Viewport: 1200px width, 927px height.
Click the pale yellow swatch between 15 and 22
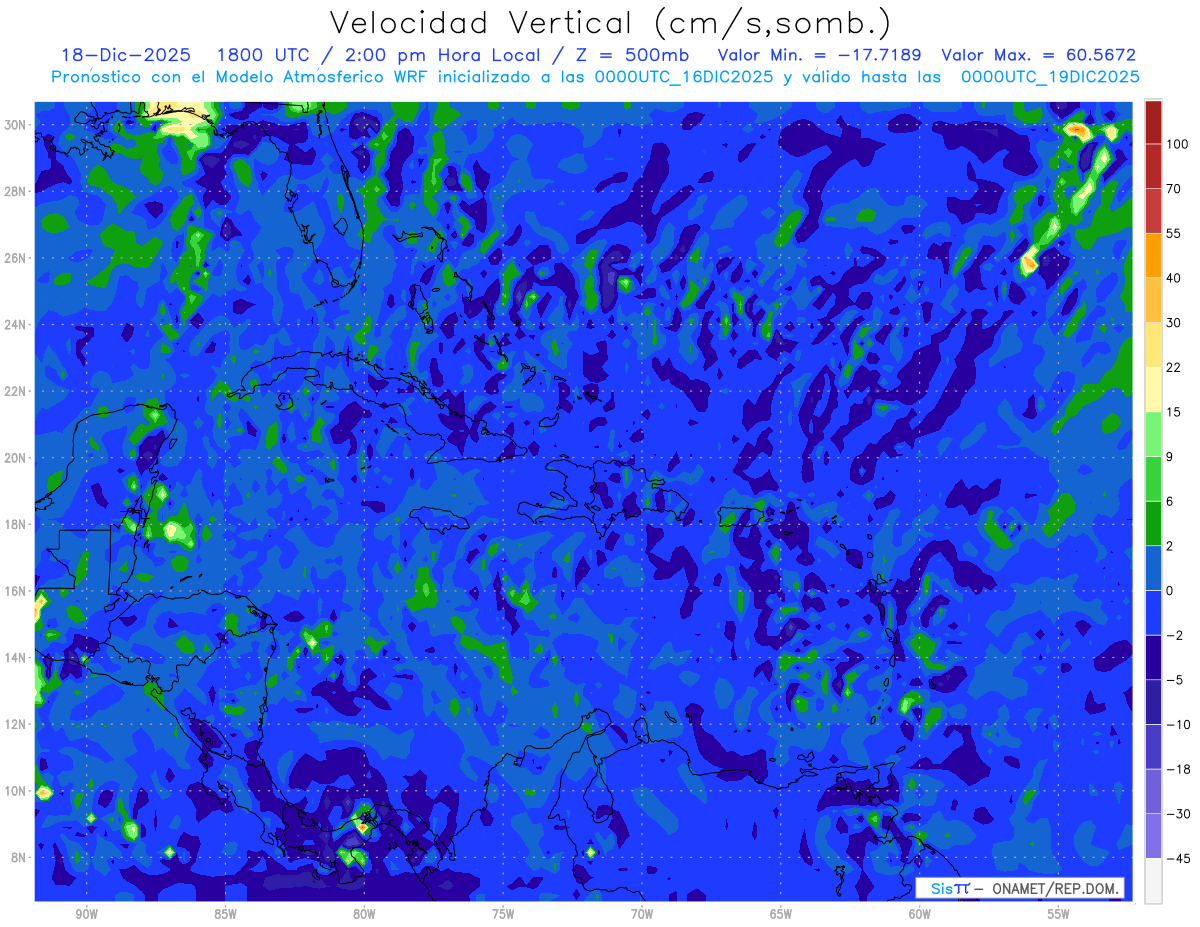(1153, 390)
